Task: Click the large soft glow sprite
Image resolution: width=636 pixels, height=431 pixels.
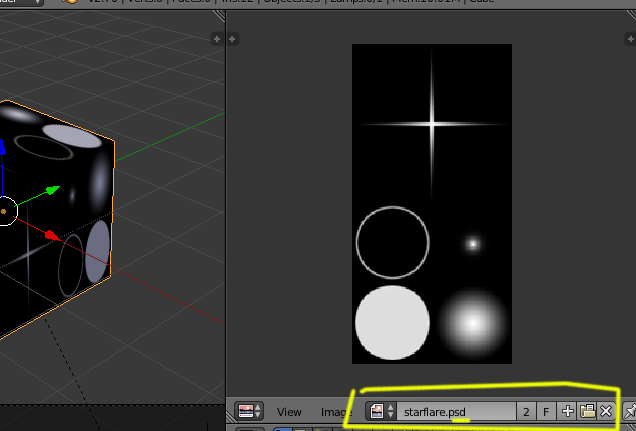Action: click(x=473, y=323)
